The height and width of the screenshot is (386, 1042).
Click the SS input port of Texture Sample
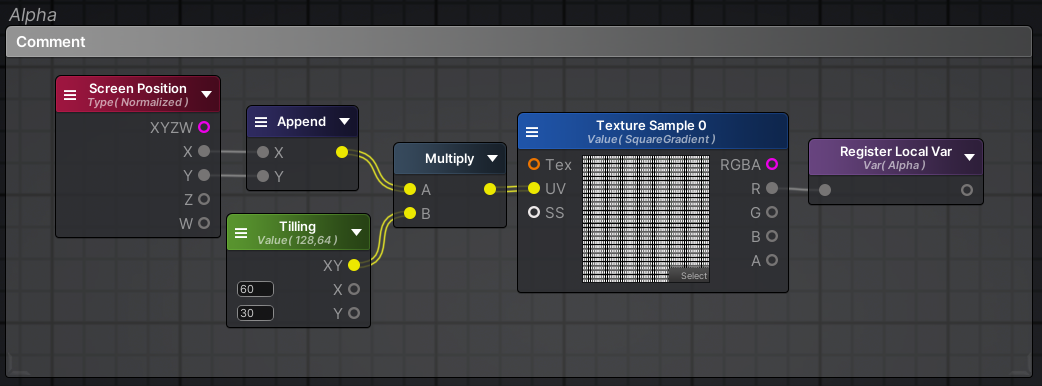(x=534, y=213)
